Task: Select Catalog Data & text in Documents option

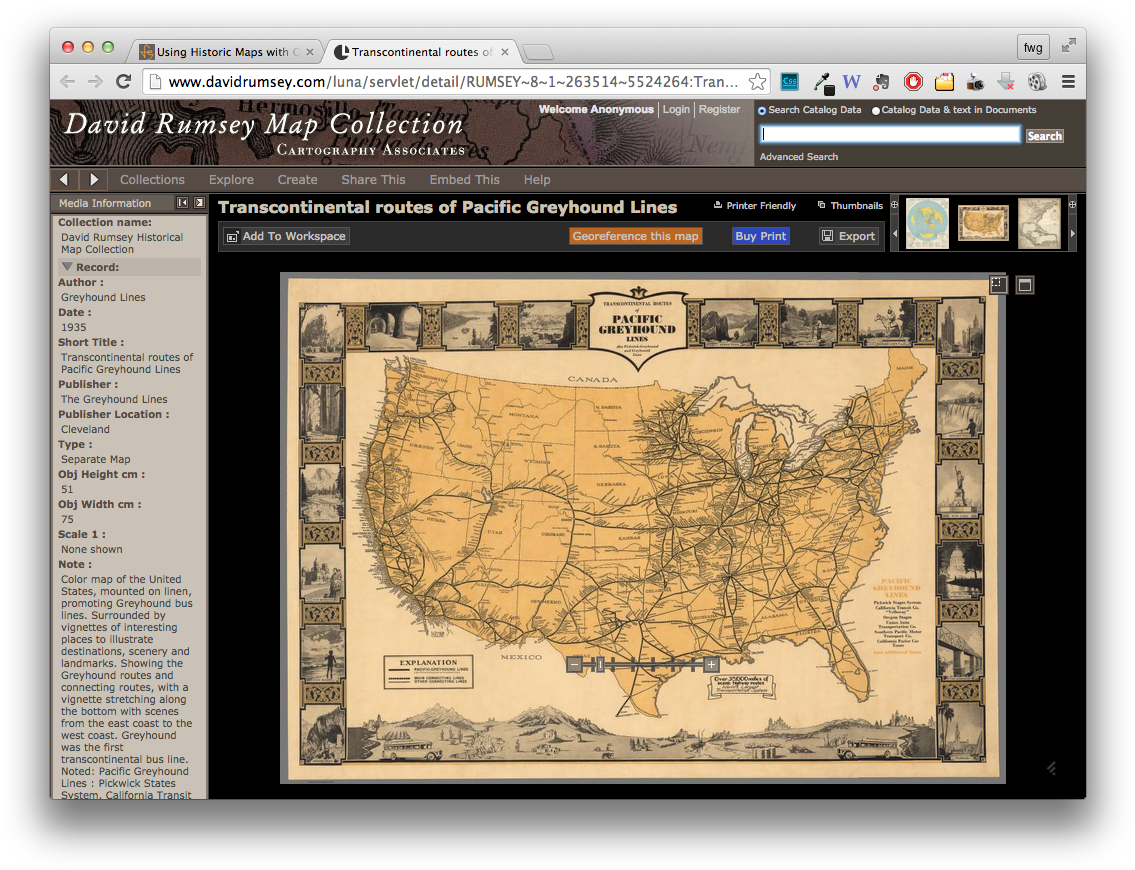Action: pos(876,110)
